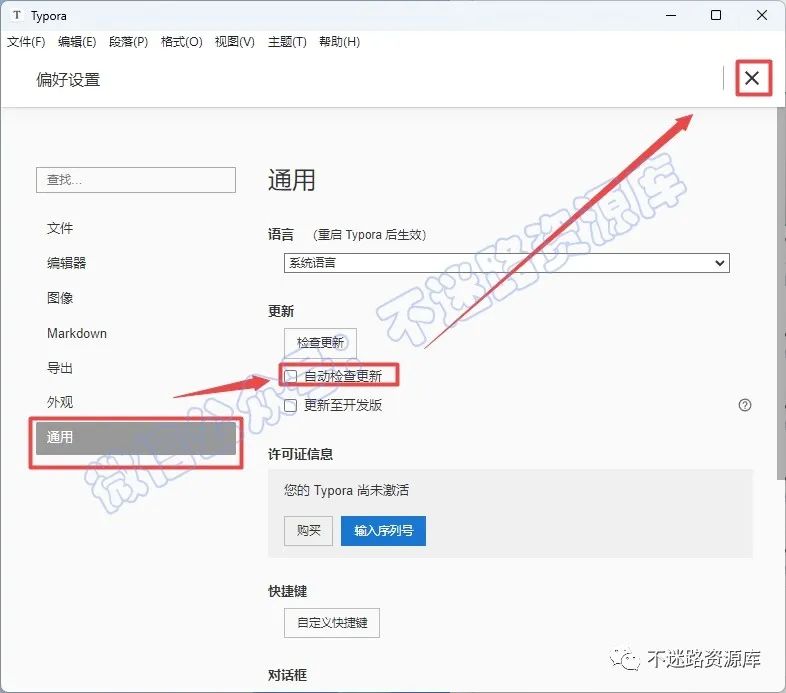
Task: Click the 快捷键 heading
Action: [x=287, y=591]
